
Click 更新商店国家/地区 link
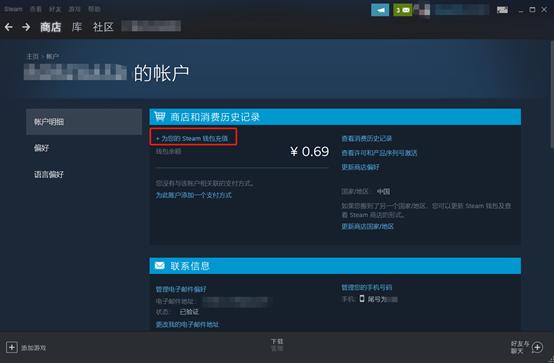[367, 226]
